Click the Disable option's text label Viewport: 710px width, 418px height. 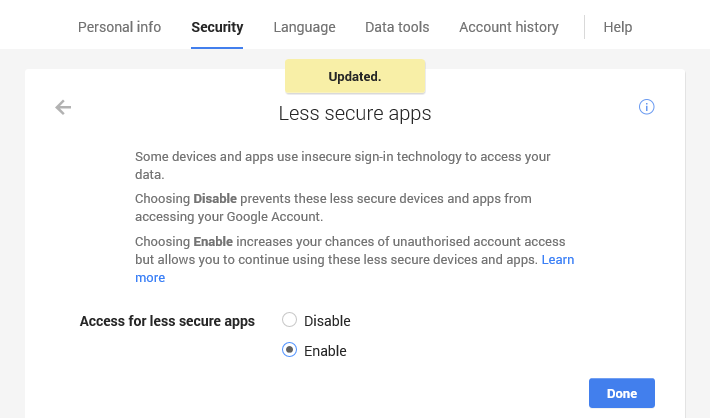327,321
